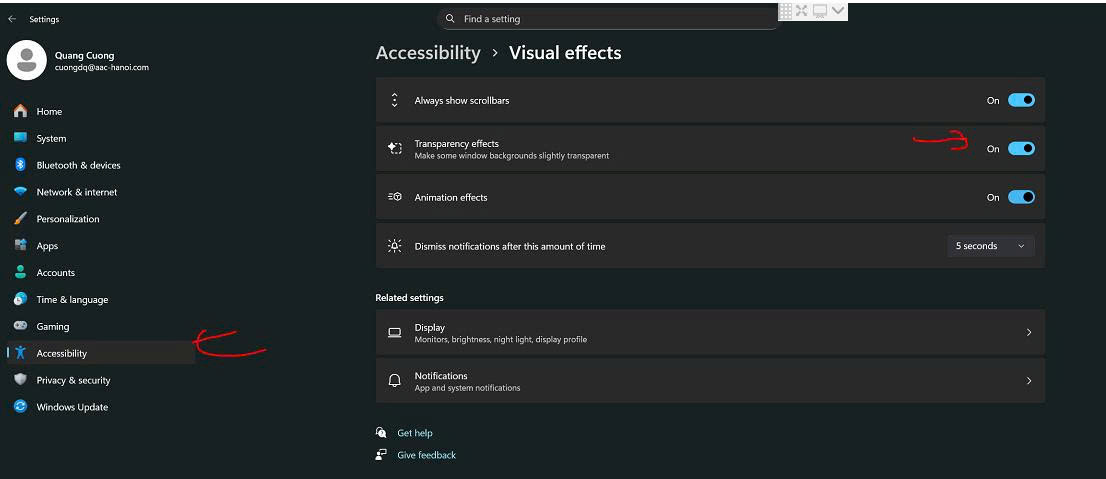Open Notifications related settings chevron
1106x479 pixels.
(1029, 381)
